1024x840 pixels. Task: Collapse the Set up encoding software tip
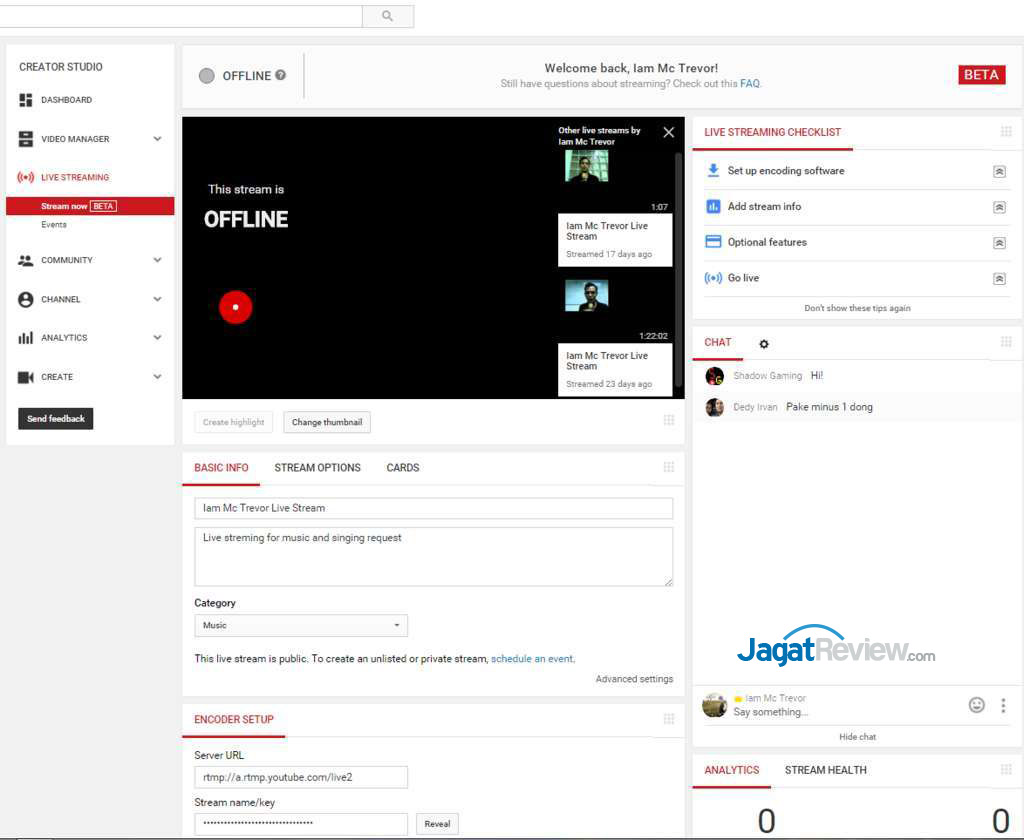click(x=998, y=171)
